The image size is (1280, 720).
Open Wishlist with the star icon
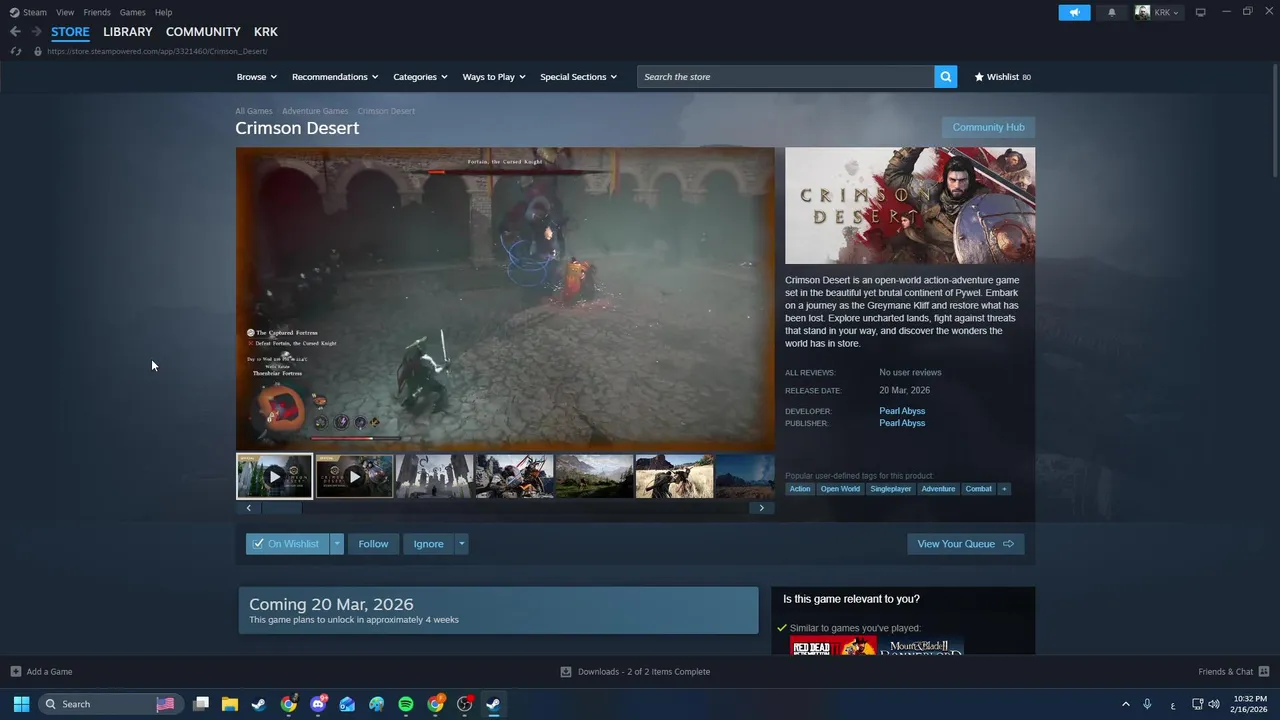[1003, 77]
